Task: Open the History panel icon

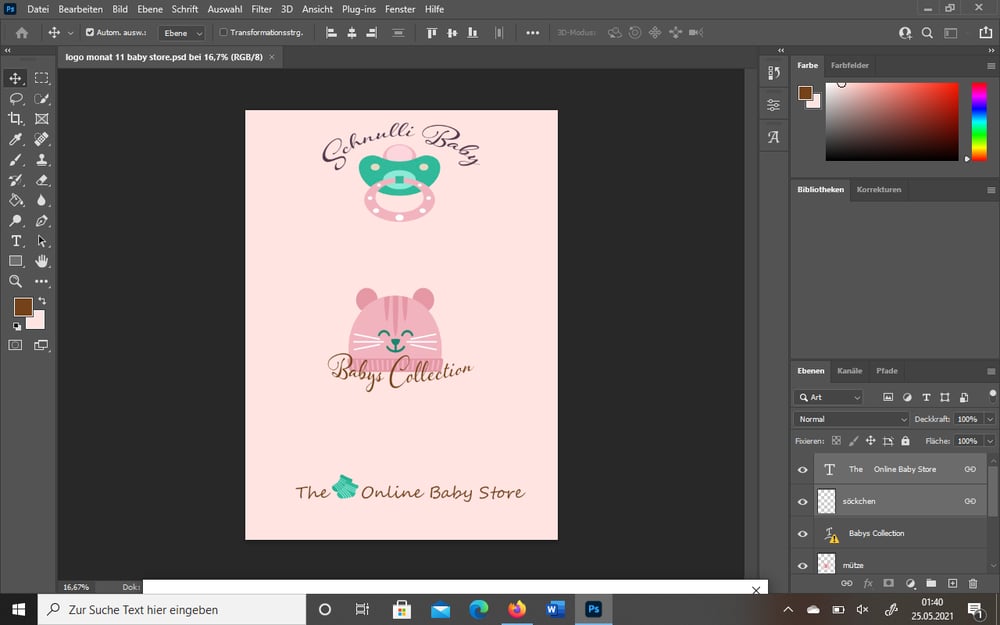Action: tap(774, 73)
